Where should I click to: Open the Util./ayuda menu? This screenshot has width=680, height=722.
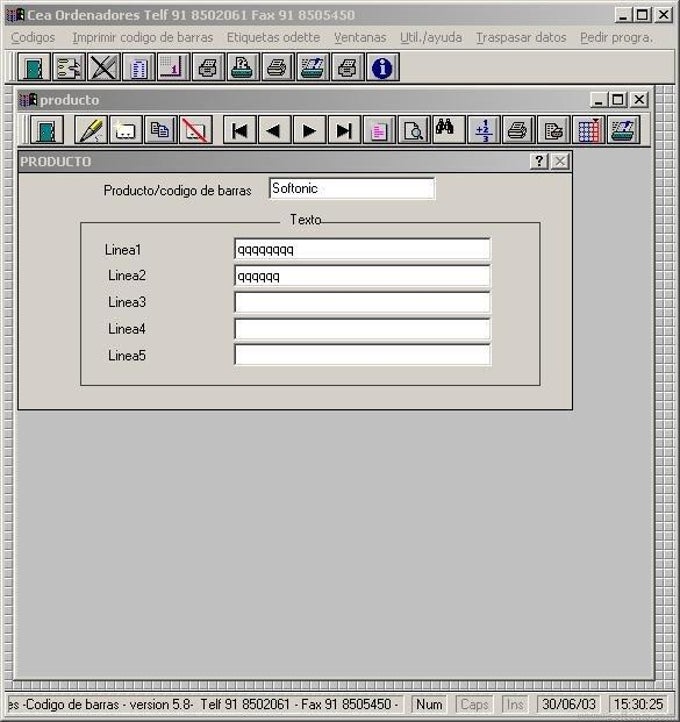pos(431,38)
